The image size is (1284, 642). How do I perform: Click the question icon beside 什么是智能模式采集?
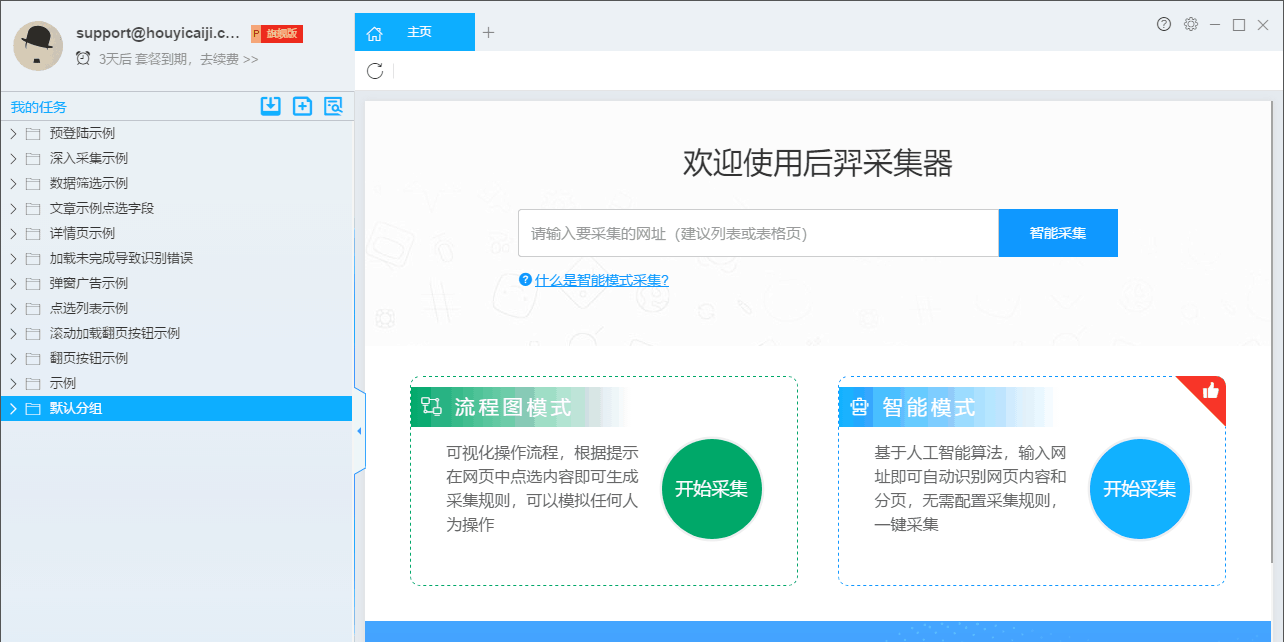point(525,280)
